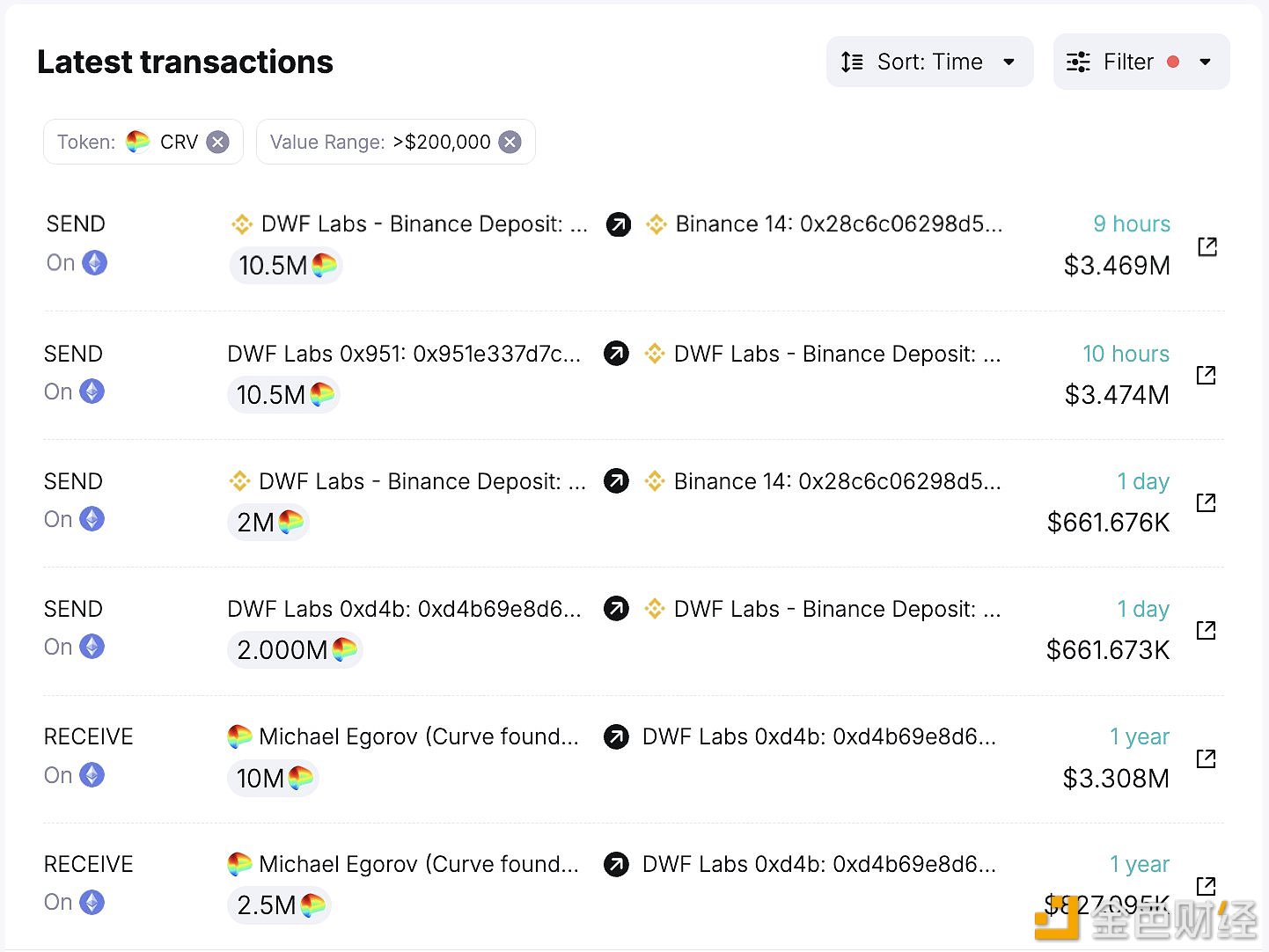Click the Ethereum icon in the $3.308M row
Viewport: 1269px width, 952px height.
[x=92, y=775]
